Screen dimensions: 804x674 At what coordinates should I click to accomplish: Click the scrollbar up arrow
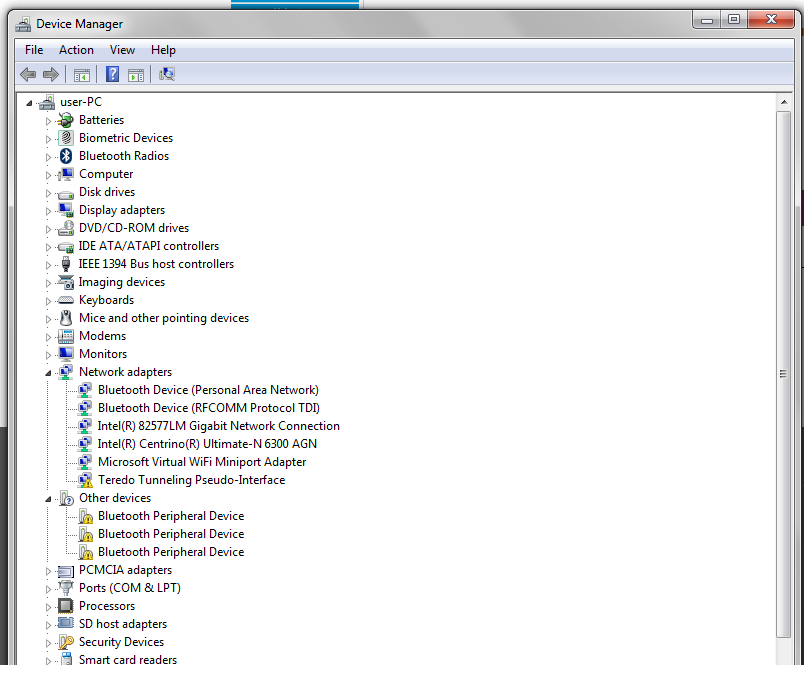(x=783, y=102)
